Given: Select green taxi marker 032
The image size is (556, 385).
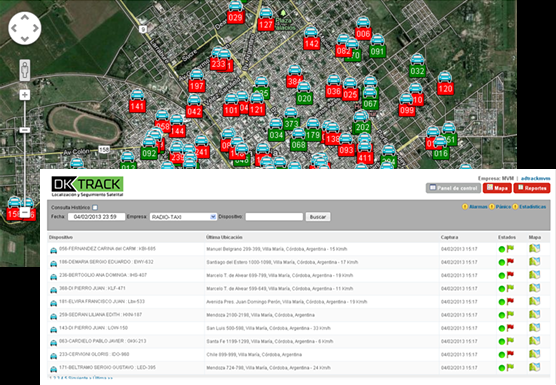Looking at the screenshot, I should (417, 66).
